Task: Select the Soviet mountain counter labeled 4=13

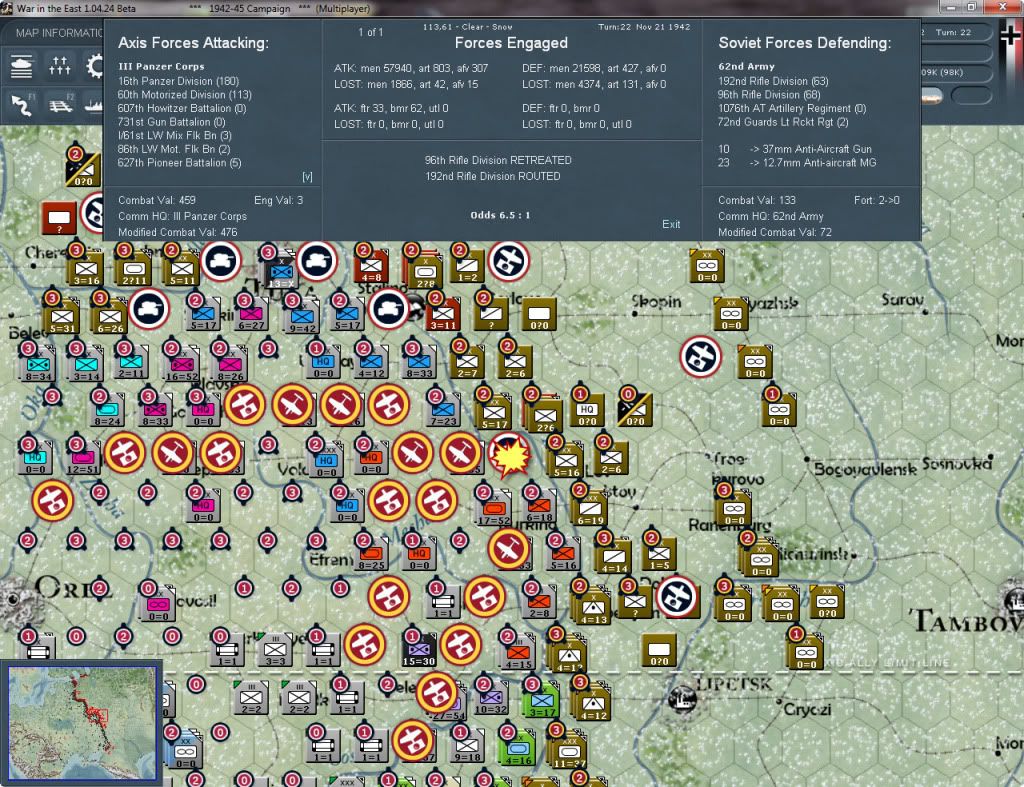Action: click(592, 605)
